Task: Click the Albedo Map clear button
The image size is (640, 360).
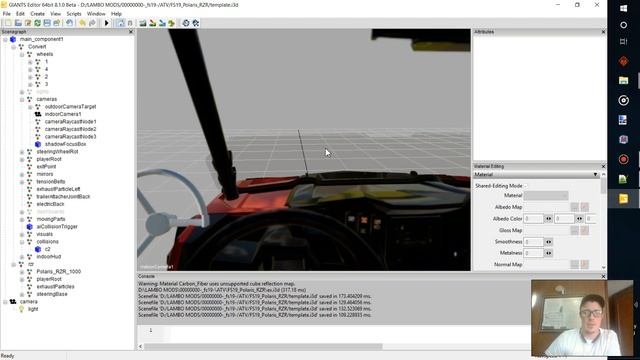Action: [x=584, y=207]
